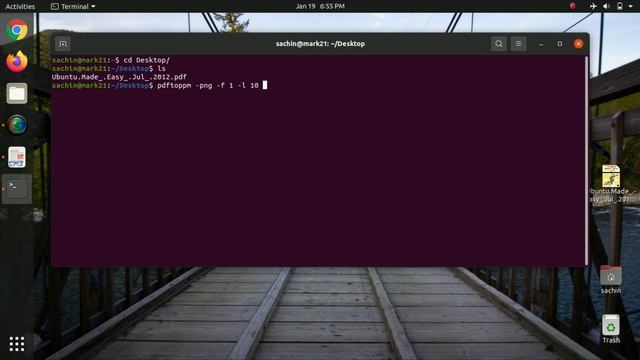
Task: Click the 'cd Desktop/' command text
Action: [147, 60]
